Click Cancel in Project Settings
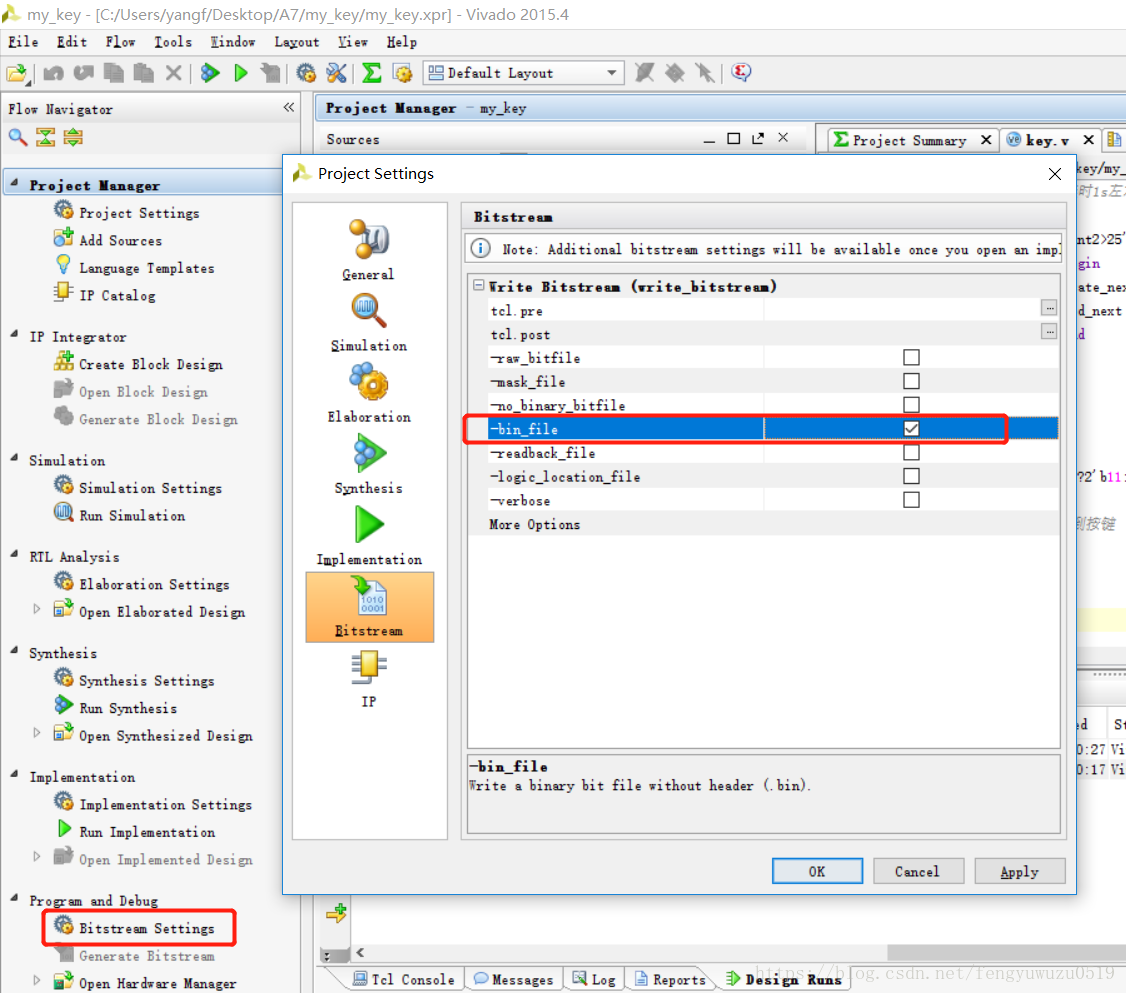Screen dimensions: 1126x993 coord(917,871)
